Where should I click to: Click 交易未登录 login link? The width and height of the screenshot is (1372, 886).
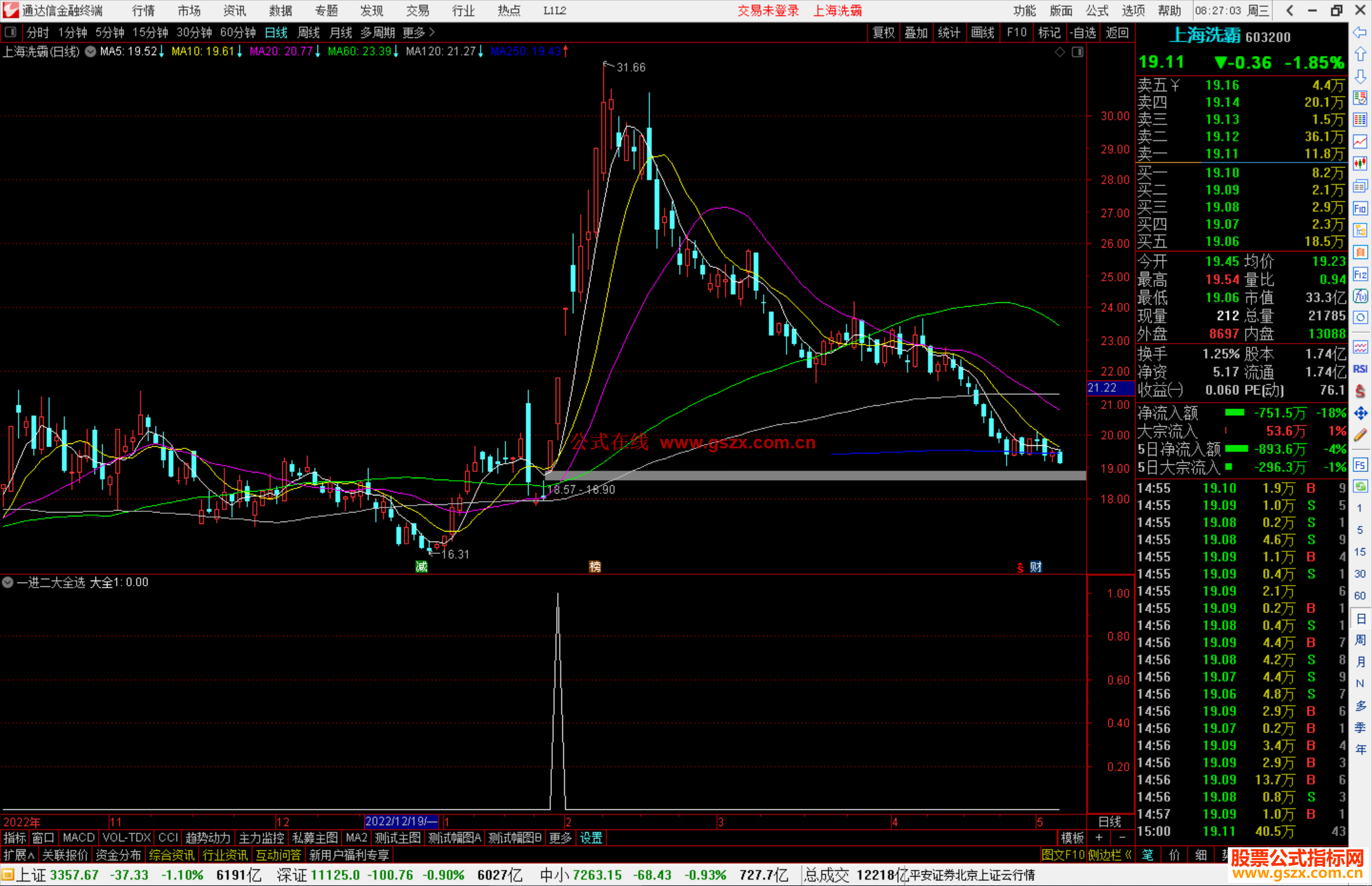(768, 10)
